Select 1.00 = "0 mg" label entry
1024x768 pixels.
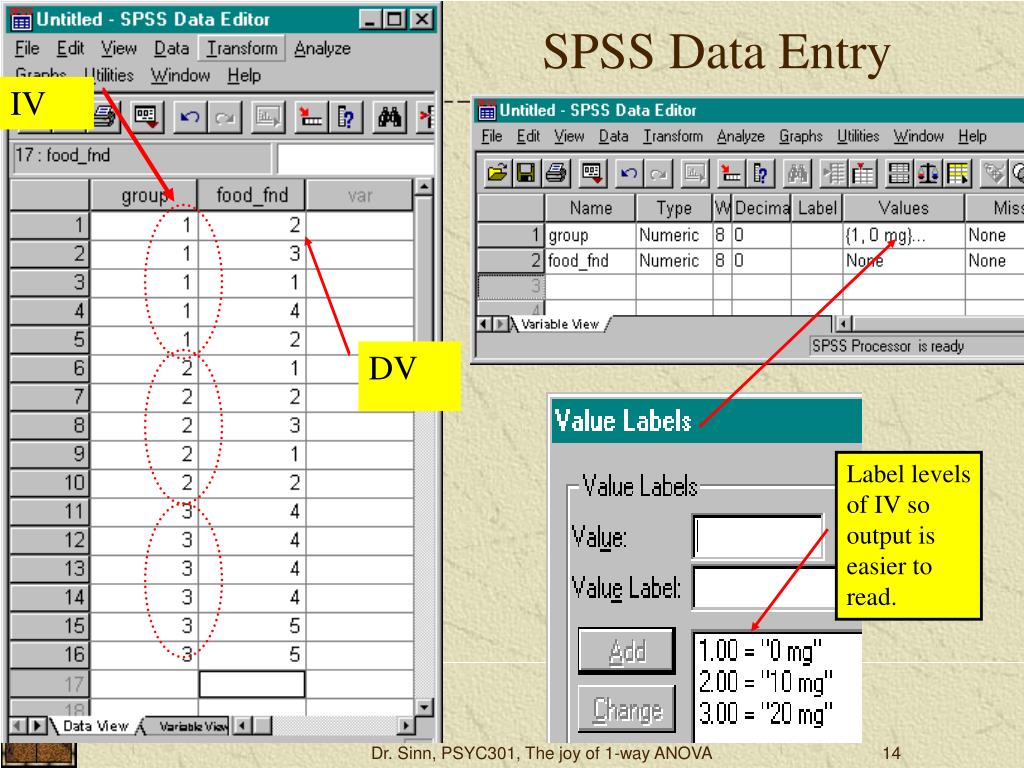coord(760,650)
